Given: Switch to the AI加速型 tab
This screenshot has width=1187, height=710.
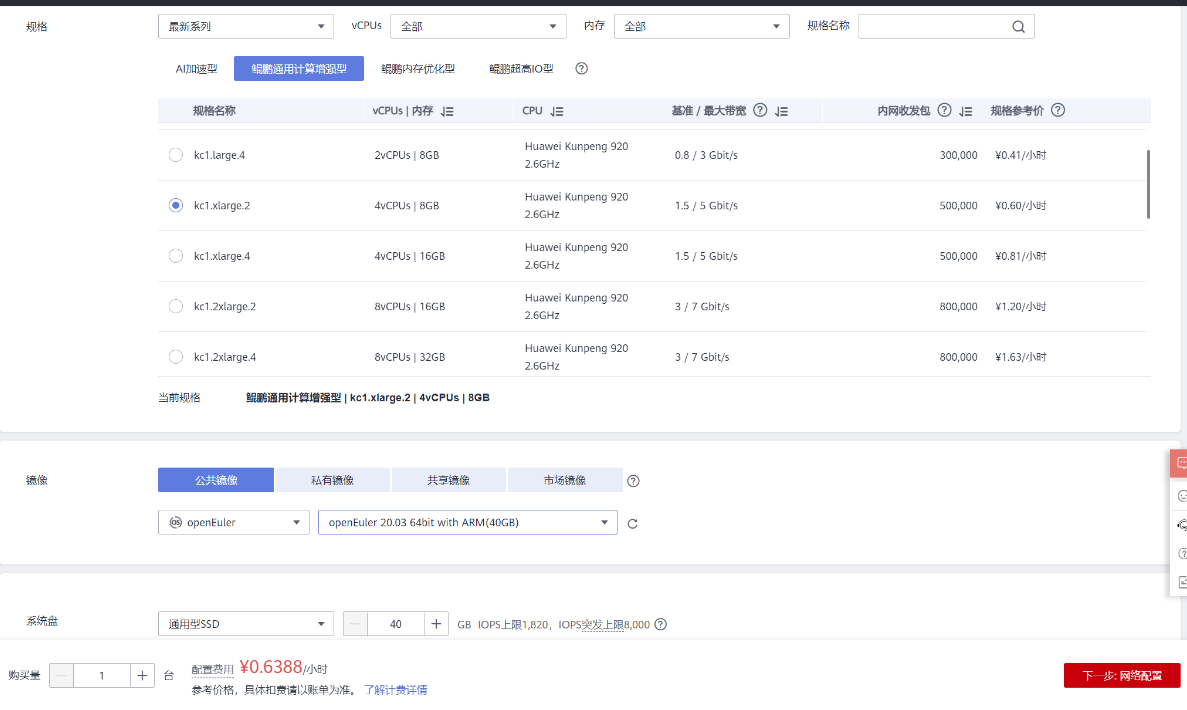Looking at the screenshot, I should point(196,69).
